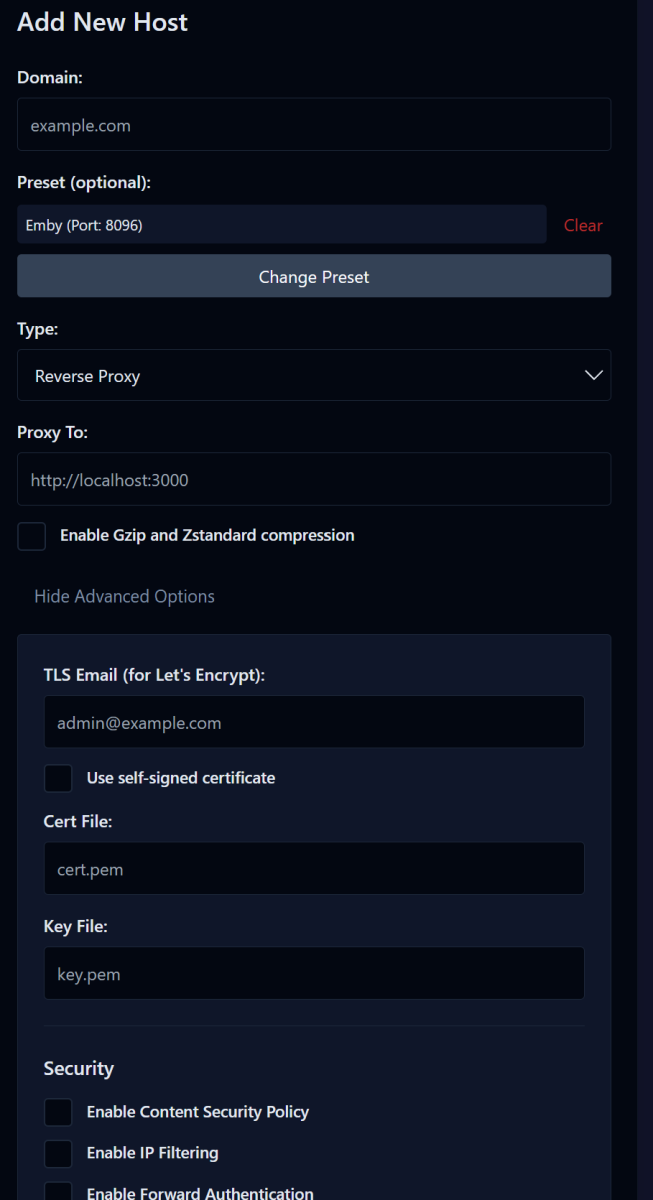
Task: Toggle the Enable IP Filtering checkbox
Action: [x=59, y=1153]
